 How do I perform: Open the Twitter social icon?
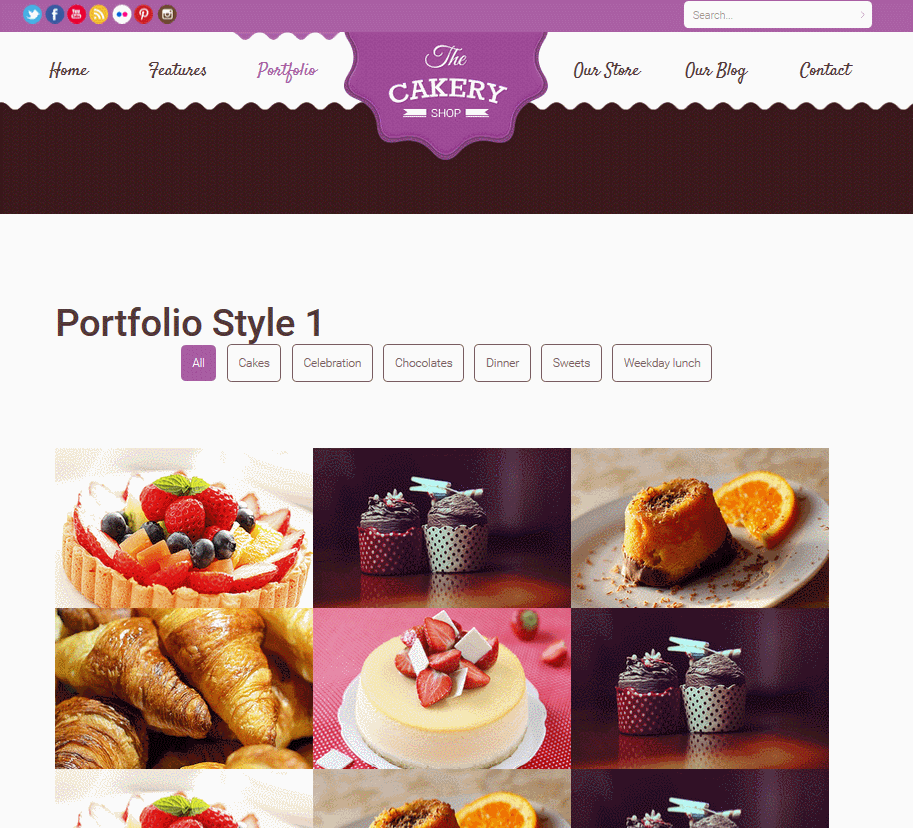pos(32,14)
